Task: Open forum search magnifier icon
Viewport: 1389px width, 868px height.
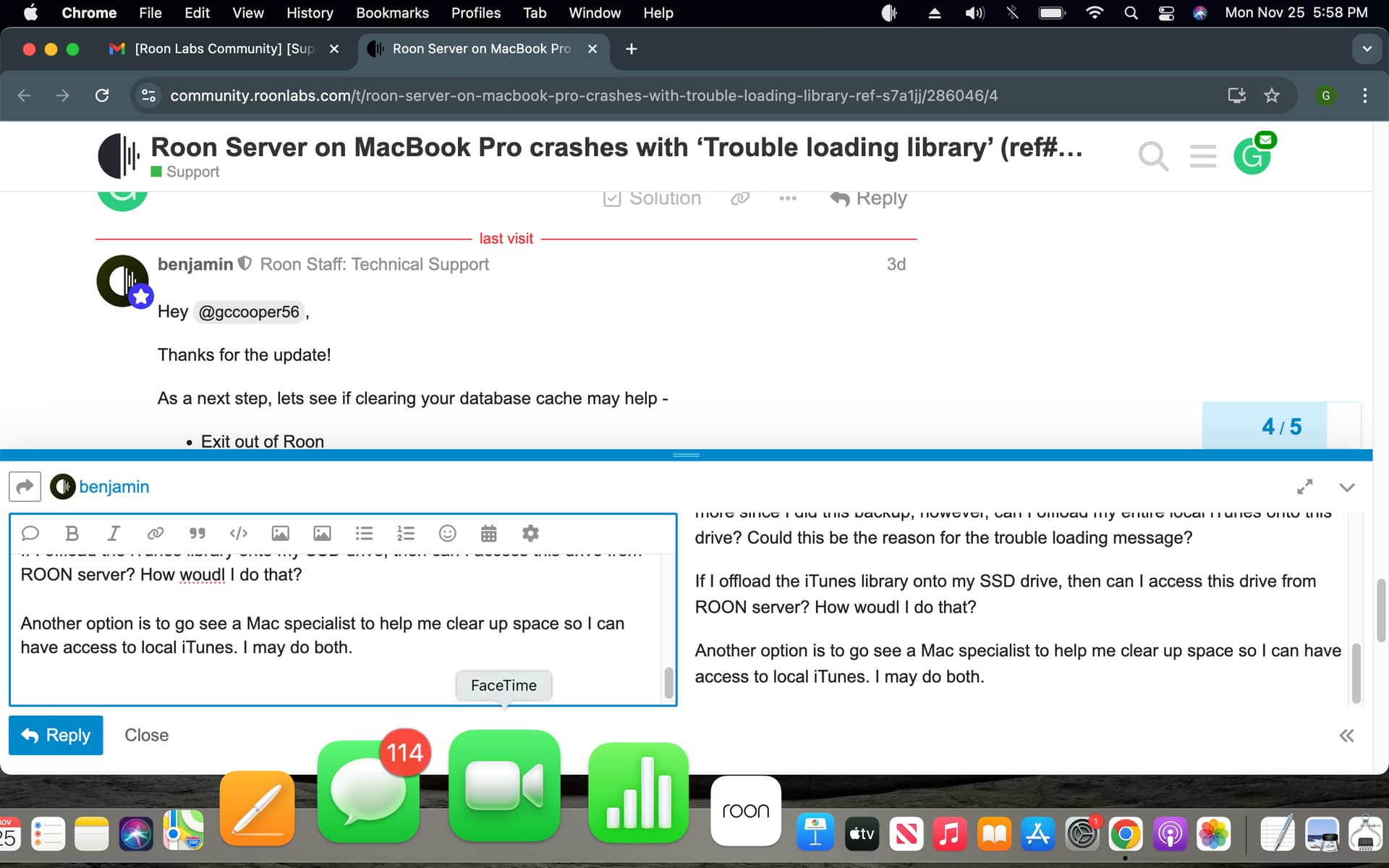Action: point(1153,156)
